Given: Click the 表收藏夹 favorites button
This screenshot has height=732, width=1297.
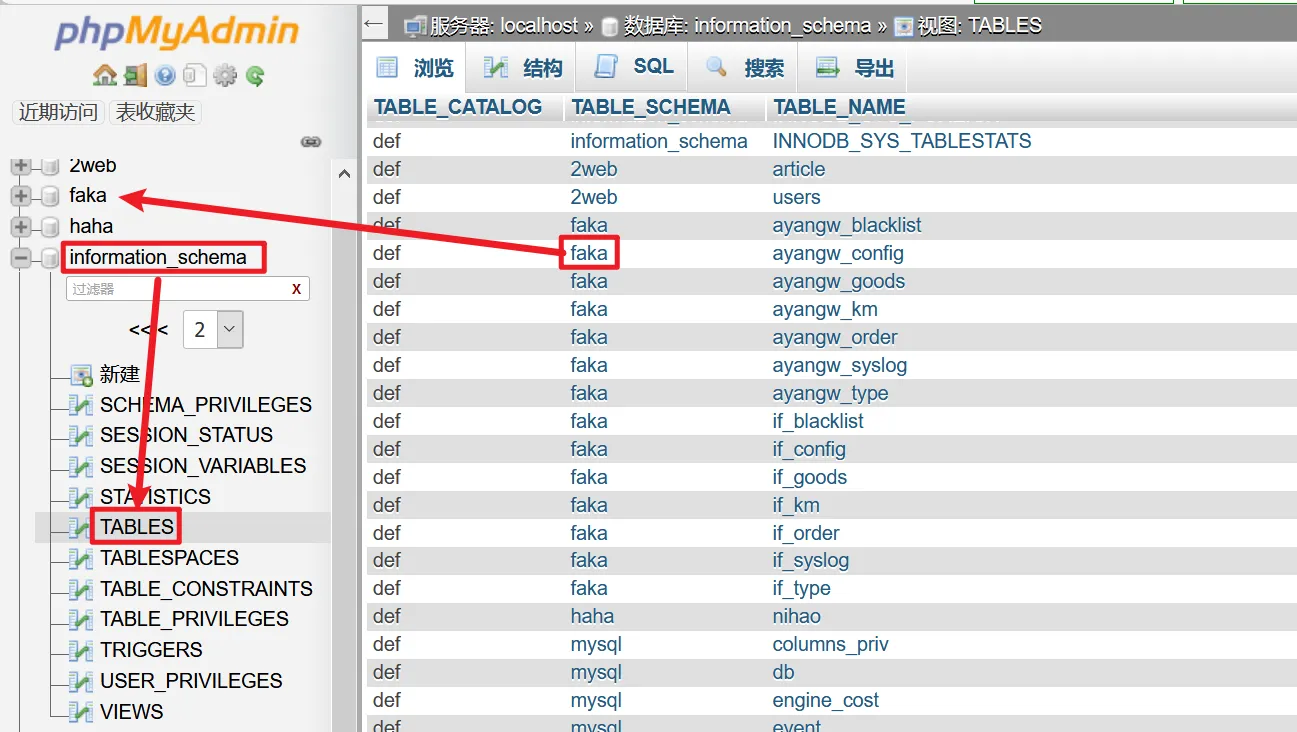Looking at the screenshot, I should tap(155, 112).
